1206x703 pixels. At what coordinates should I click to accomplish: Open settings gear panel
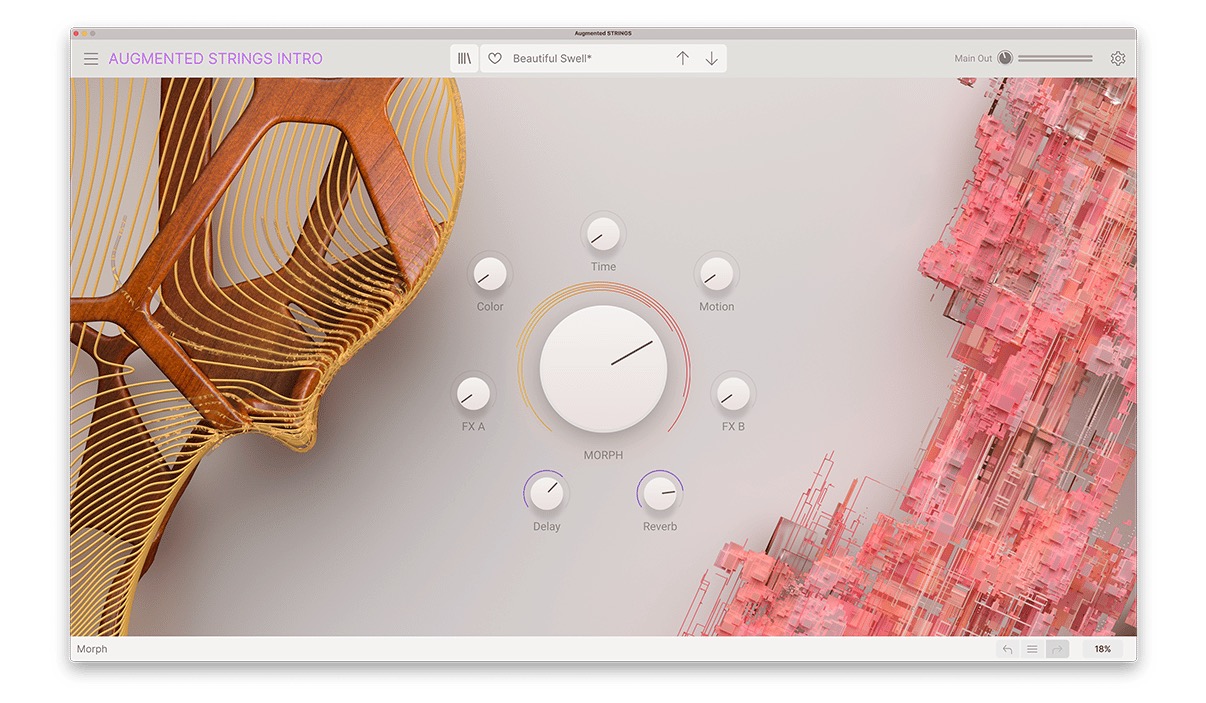(x=1118, y=59)
